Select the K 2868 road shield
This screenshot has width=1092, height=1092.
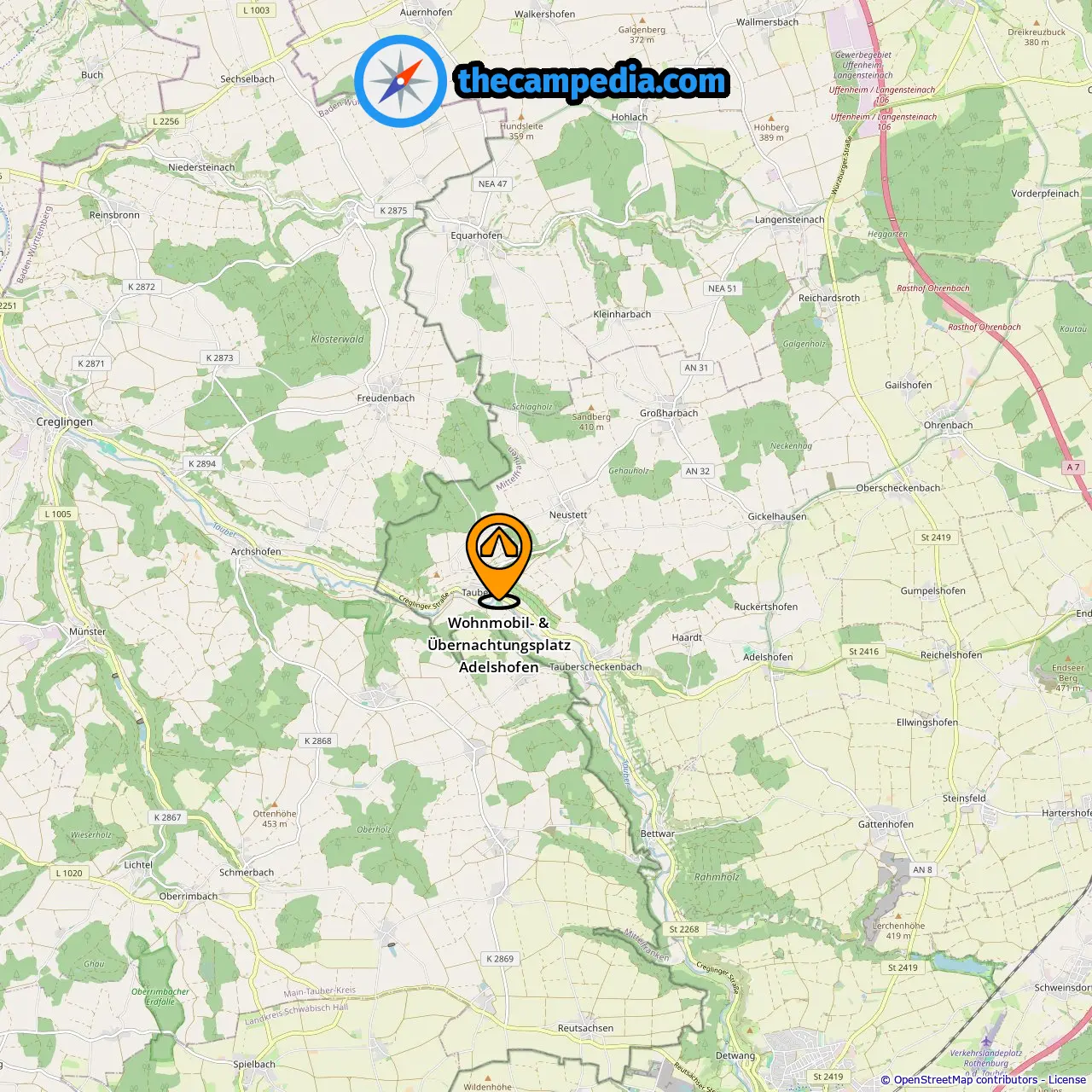point(317,741)
